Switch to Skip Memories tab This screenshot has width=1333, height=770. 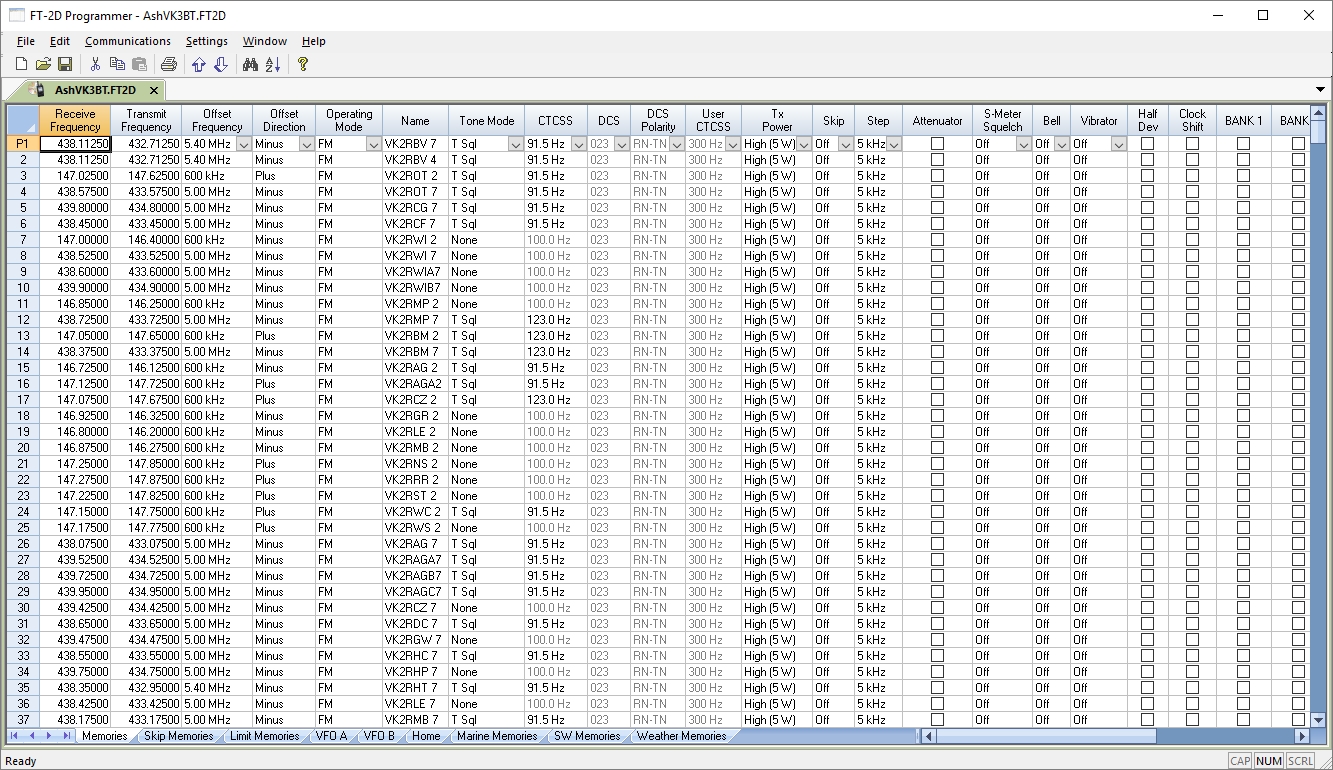point(178,736)
